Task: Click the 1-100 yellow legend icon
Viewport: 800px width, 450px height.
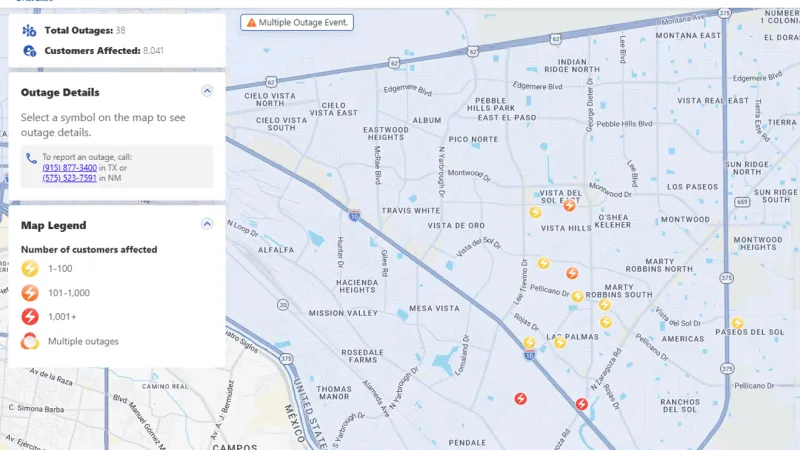Action: [x=30, y=268]
